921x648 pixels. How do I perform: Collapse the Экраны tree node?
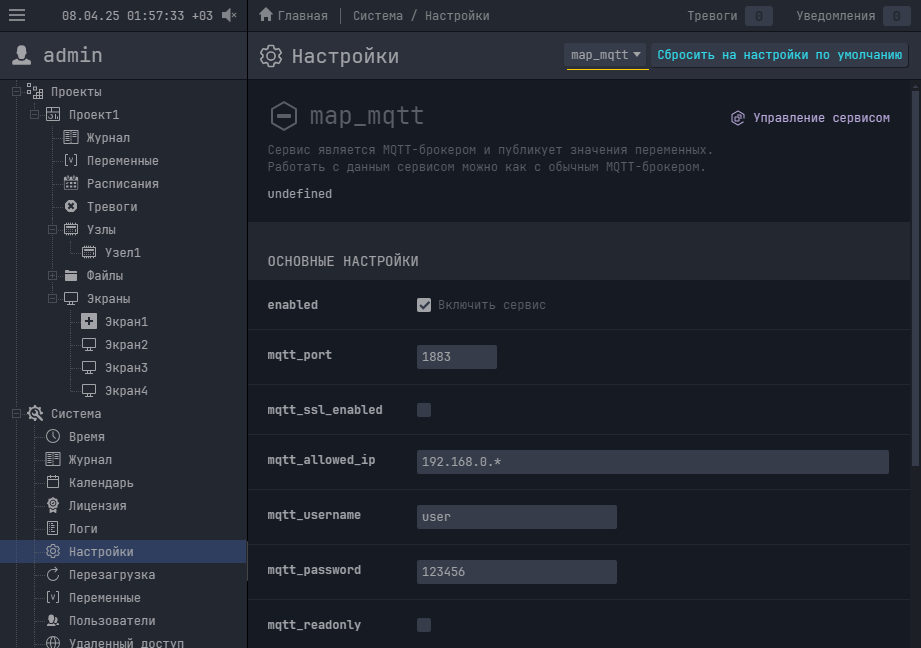tap(53, 299)
